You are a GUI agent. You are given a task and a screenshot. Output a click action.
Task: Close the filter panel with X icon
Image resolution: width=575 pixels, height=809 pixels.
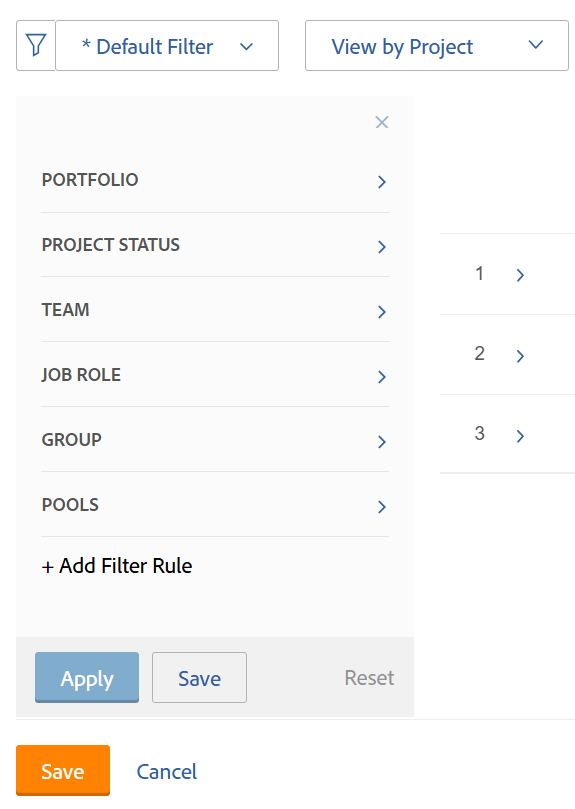(382, 122)
